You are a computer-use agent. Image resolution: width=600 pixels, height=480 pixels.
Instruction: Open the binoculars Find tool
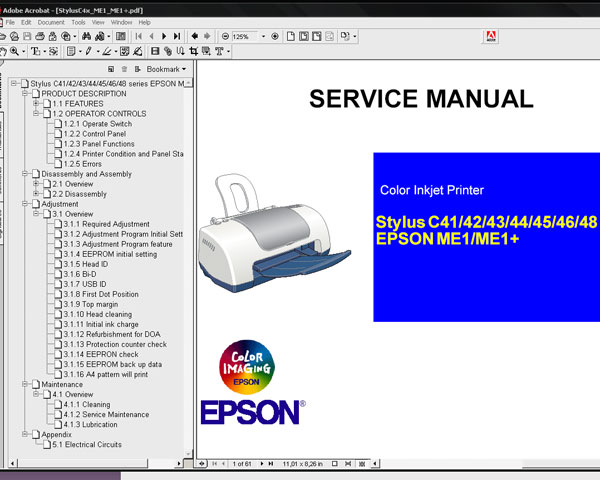click(x=86, y=36)
